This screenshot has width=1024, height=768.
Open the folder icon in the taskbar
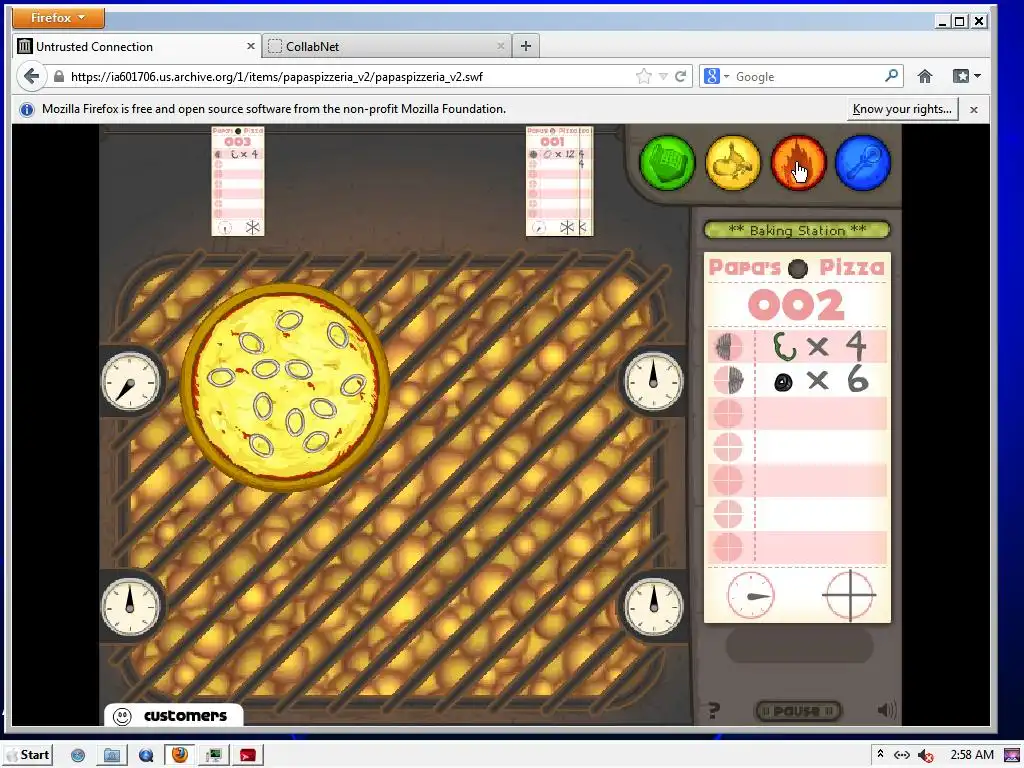112,755
